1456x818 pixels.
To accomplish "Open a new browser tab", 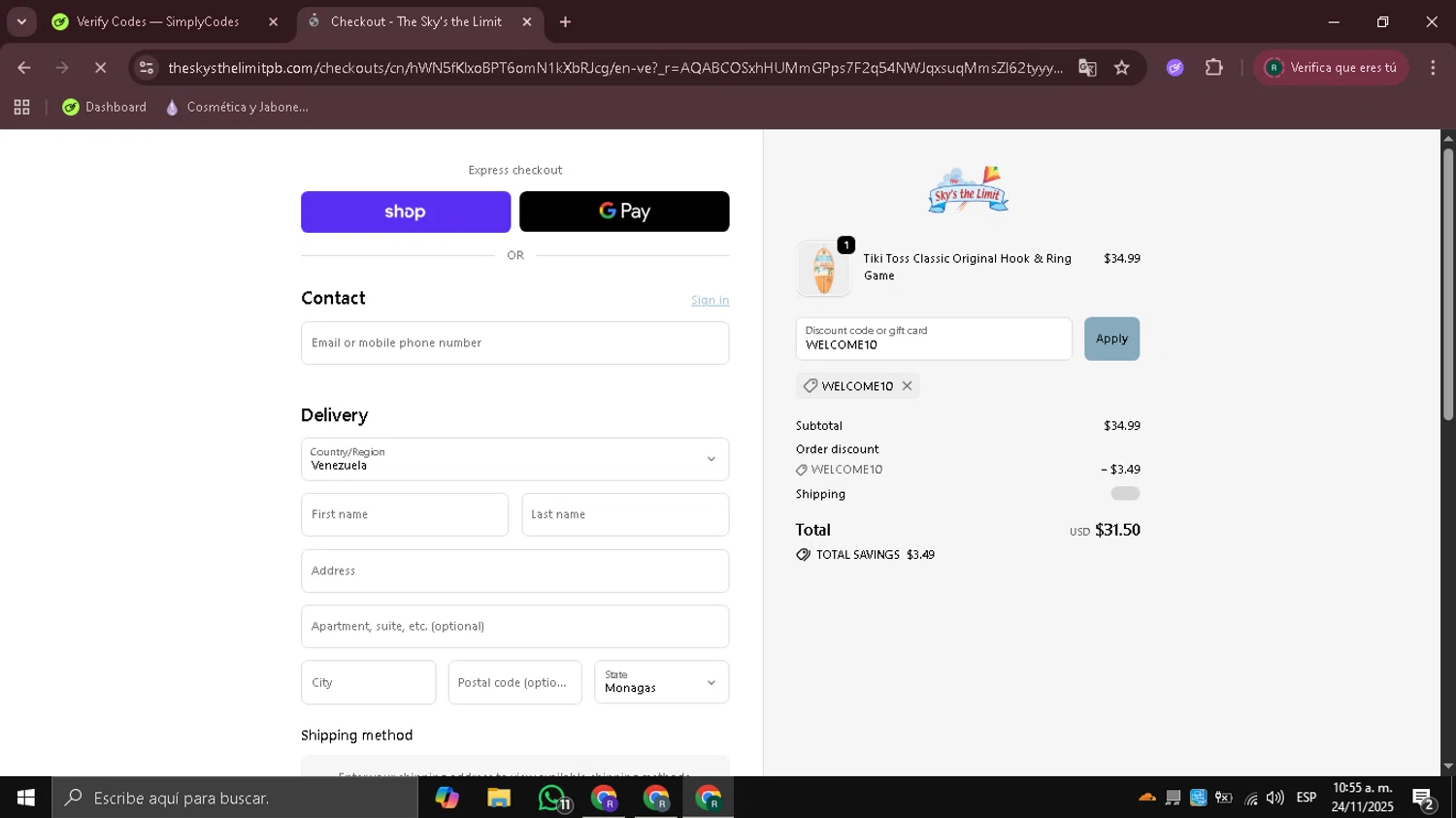I will [565, 21].
